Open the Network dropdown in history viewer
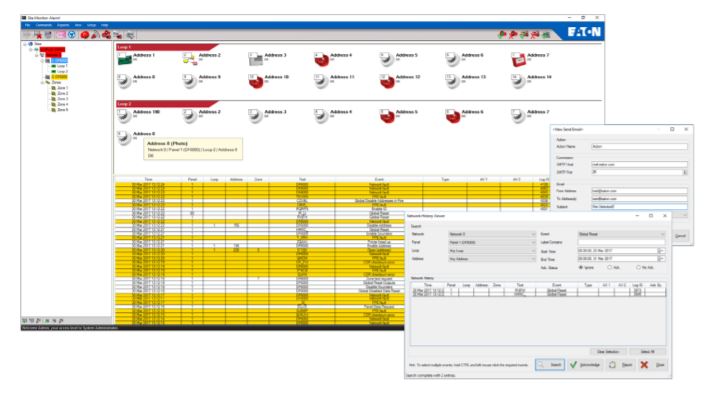Viewport: 713px width, 397px height. tap(492, 234)
